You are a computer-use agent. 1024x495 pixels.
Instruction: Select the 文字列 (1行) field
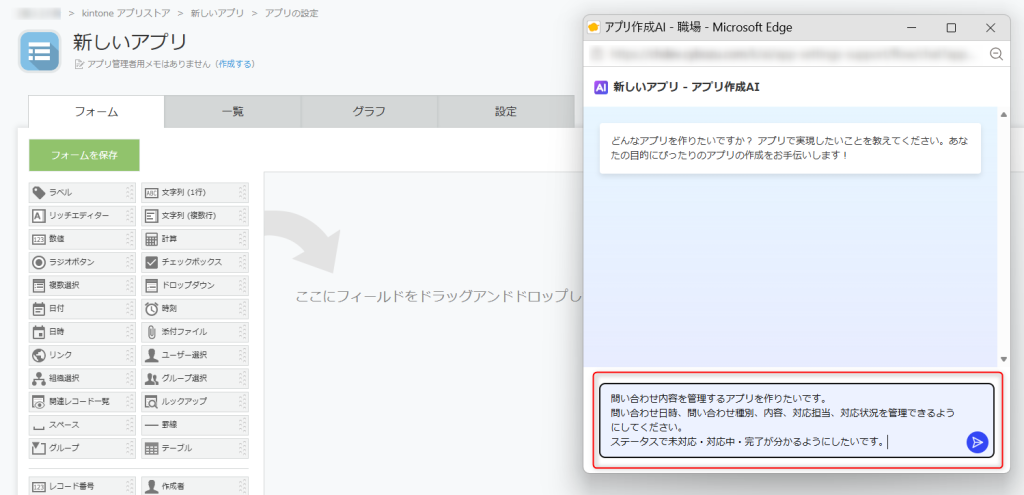pos(195,193)
